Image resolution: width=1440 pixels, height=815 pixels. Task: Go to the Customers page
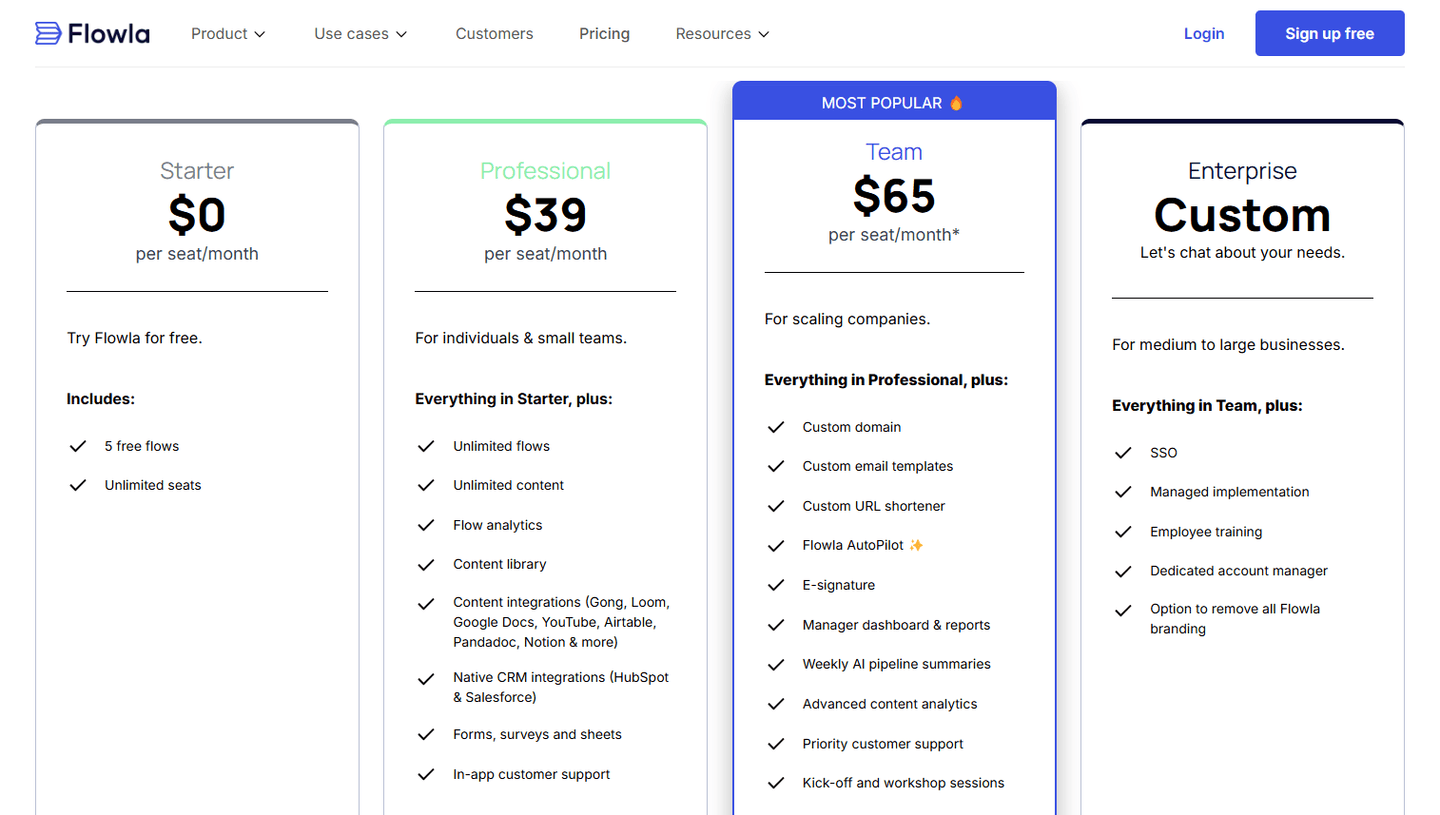click(x=494, y=34)
